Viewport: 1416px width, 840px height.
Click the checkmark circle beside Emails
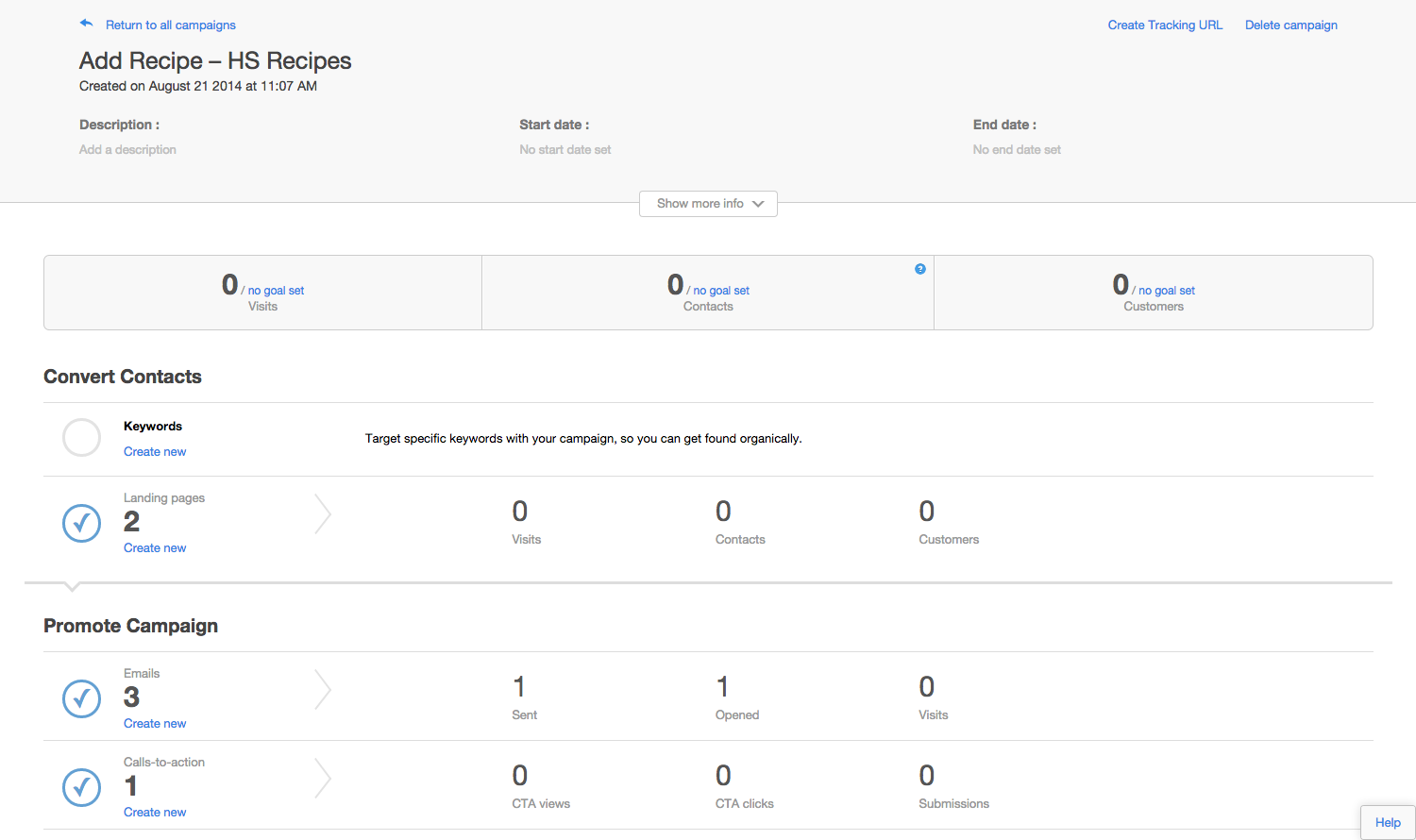click(x=81, y=698)
